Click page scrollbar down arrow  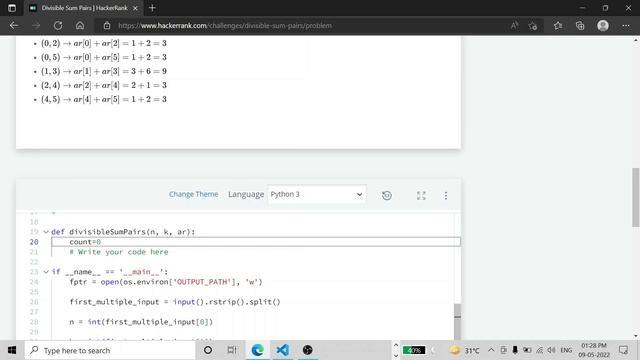[636, 336]
